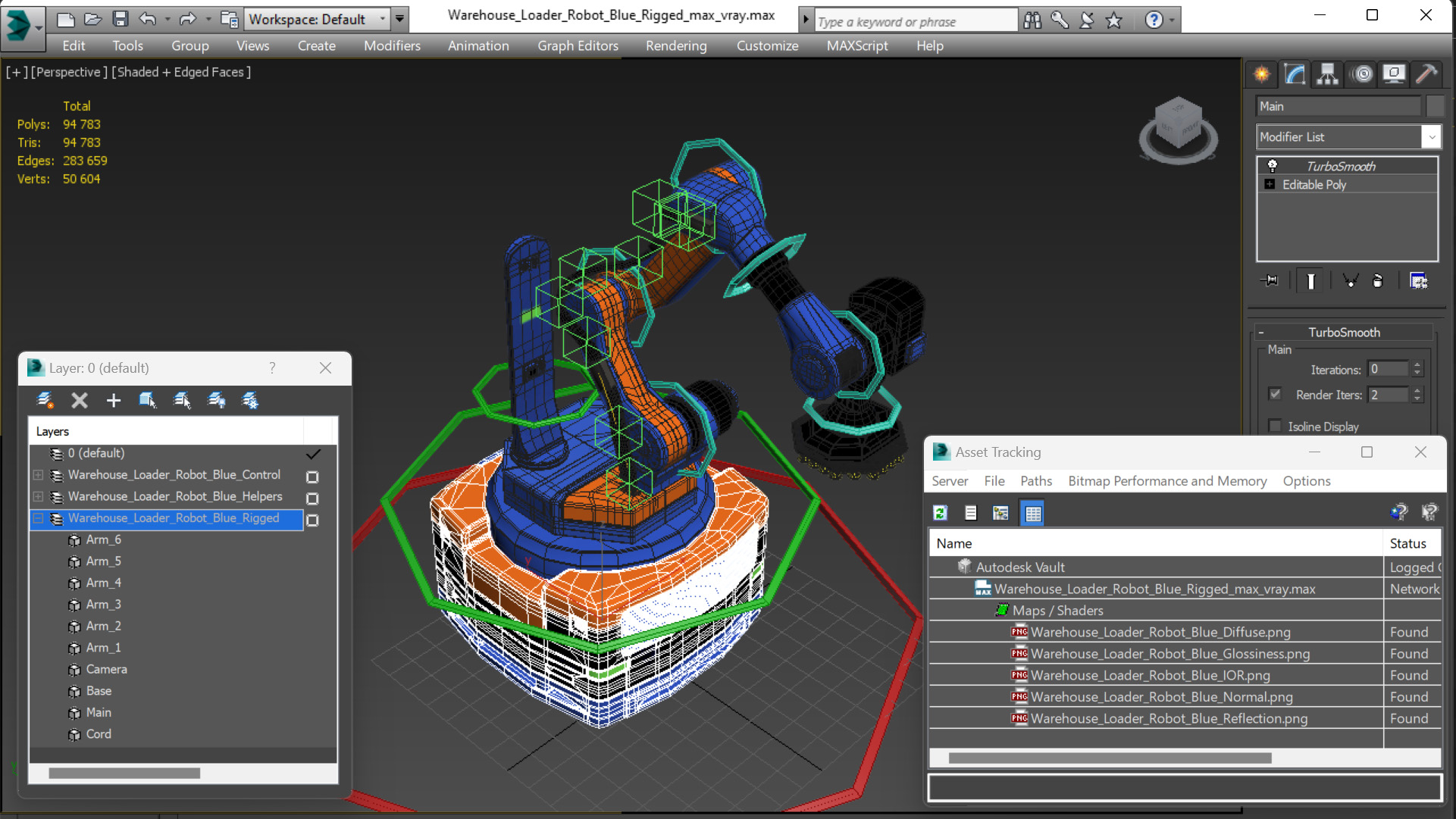Screen dimensions: 1456x819
Task: Click checkmark on 0 (default) layer
Action: pyautogui.click(x=313, y=454)
